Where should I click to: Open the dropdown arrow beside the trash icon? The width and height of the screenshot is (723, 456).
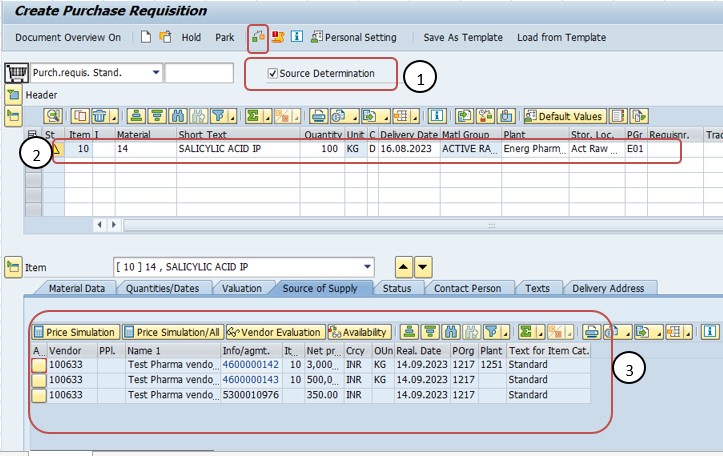point(113,117)
